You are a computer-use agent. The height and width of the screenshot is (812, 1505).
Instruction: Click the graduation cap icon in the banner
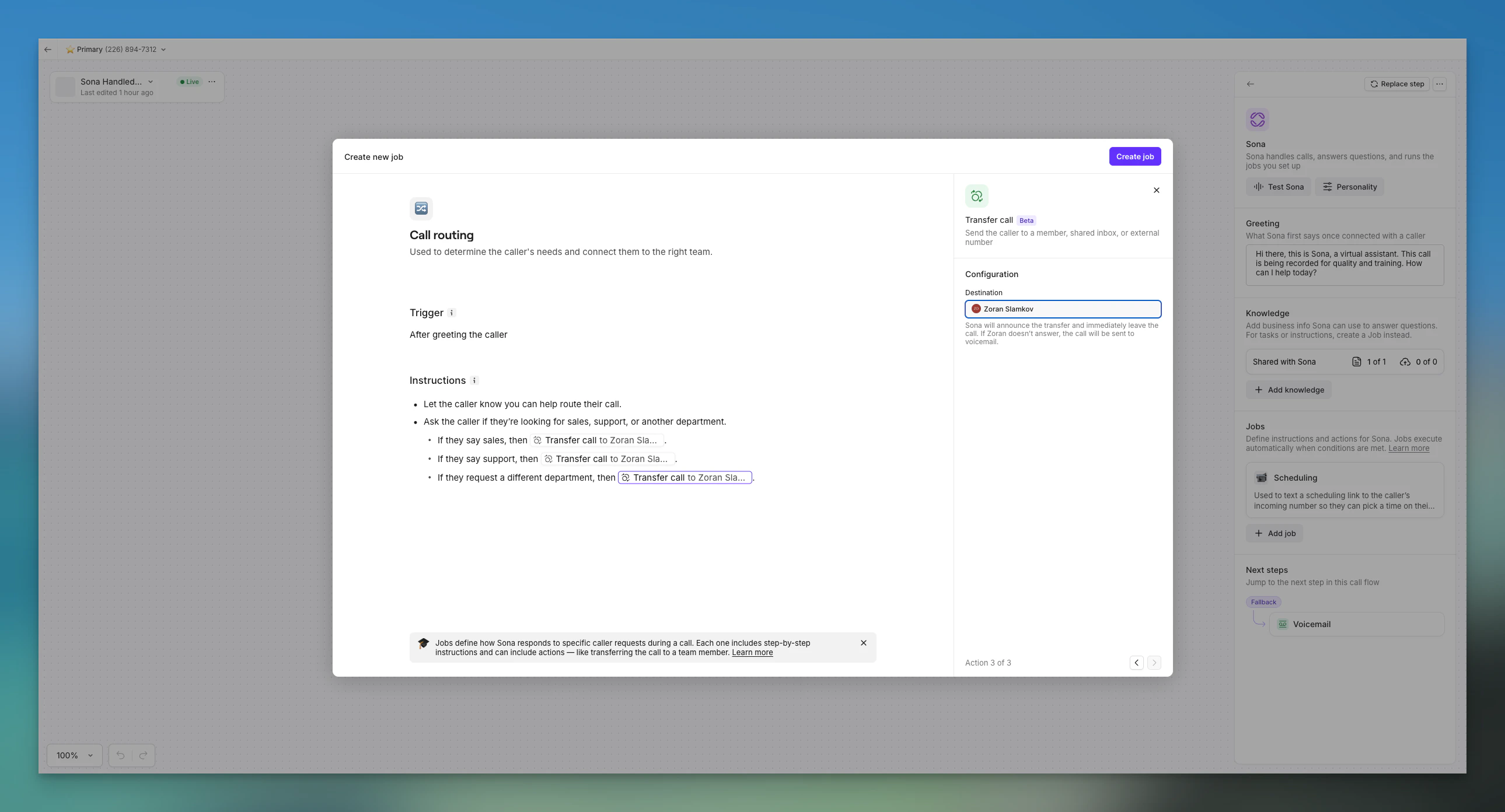click(x=423, y=643)
